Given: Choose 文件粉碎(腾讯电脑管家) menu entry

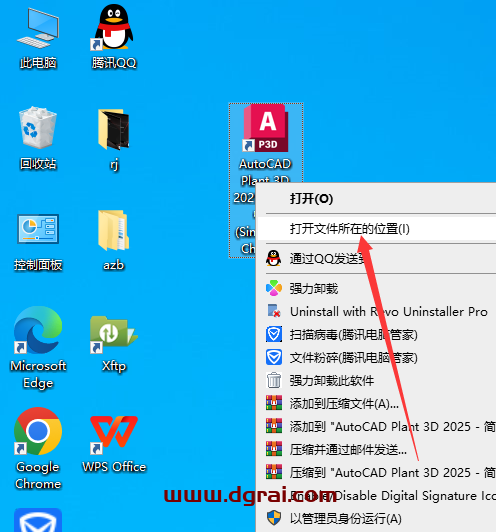Looking at the screenshot, I should (377, 358).
